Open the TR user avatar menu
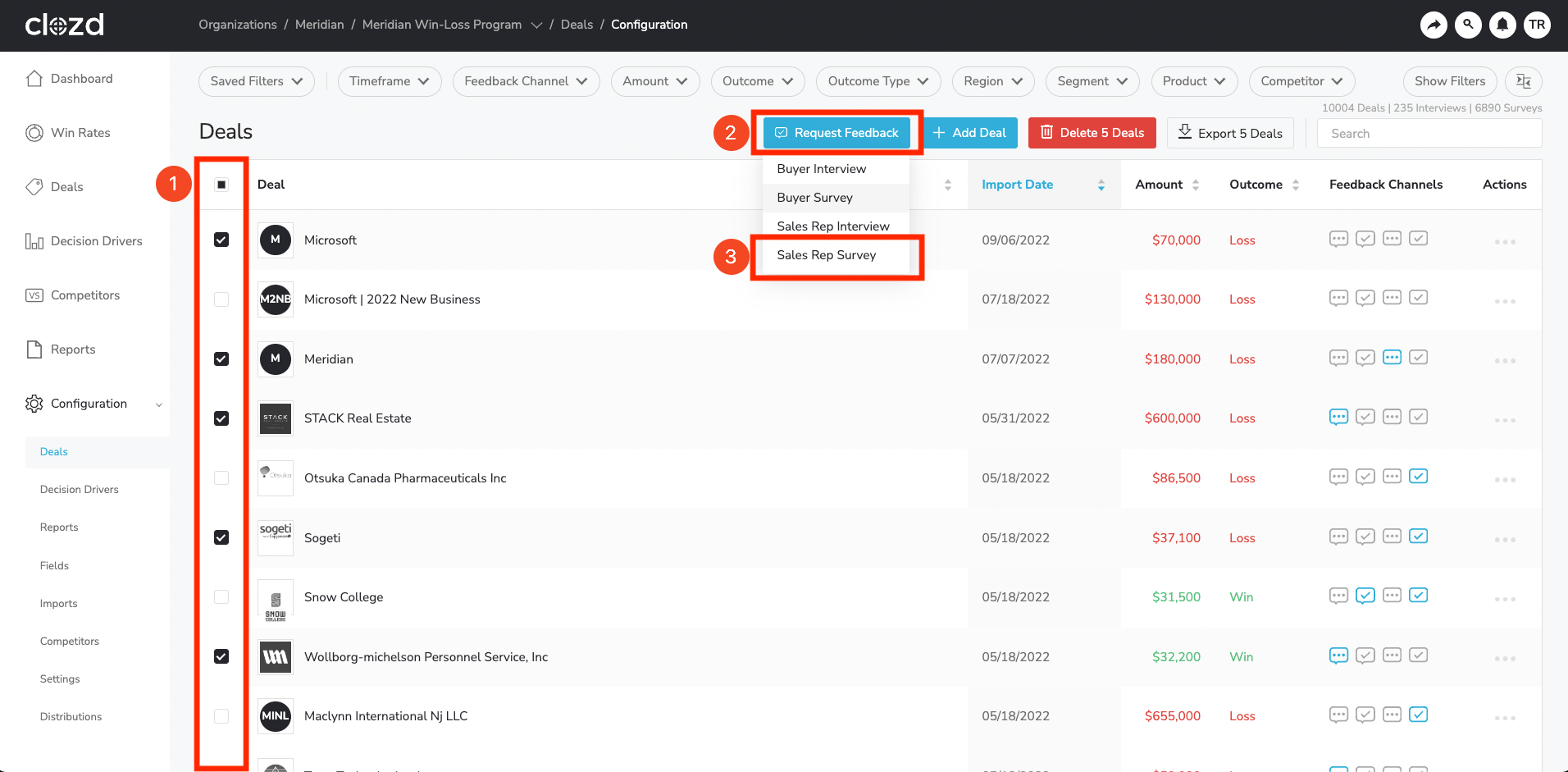Image resolution: width=1568 pixels, height=772 pixels. 1537,25
